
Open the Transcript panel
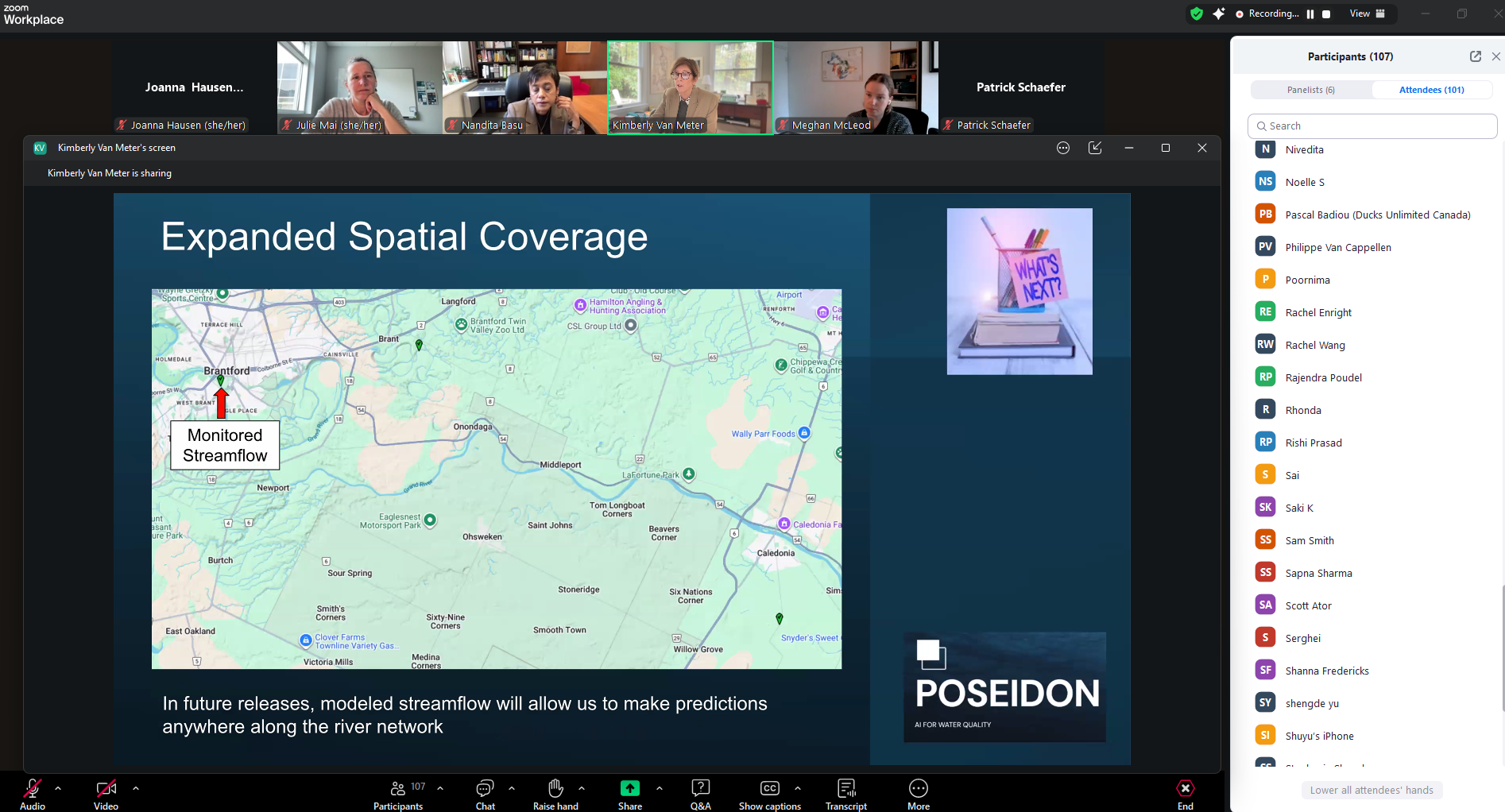coord(845,788)
